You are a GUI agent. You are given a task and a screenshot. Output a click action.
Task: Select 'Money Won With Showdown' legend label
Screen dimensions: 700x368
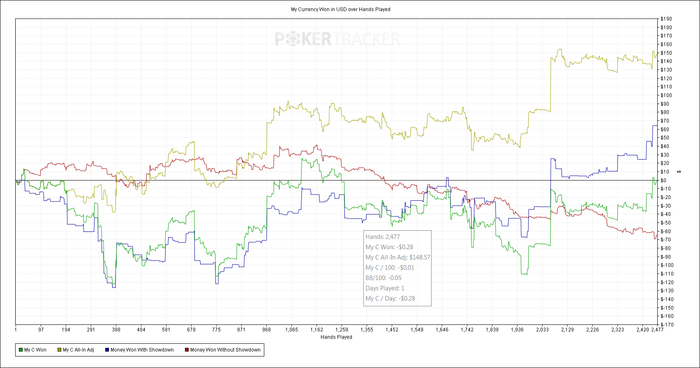pos(142,350)
